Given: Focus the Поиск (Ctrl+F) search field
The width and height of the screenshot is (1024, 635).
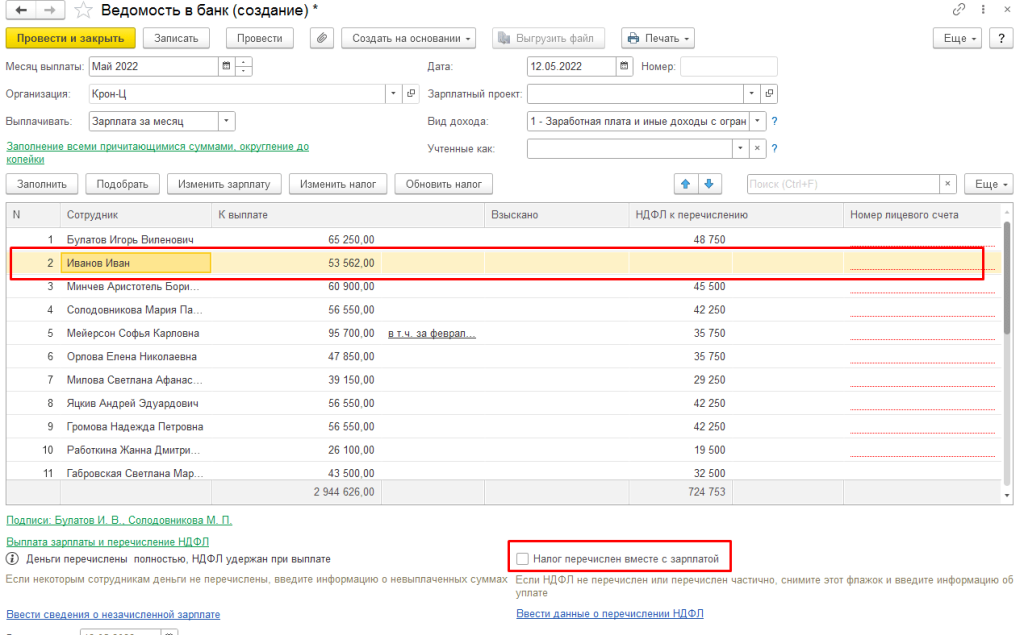Looking at the screenshot, I should pyautogui.click(x=843, y=184).
